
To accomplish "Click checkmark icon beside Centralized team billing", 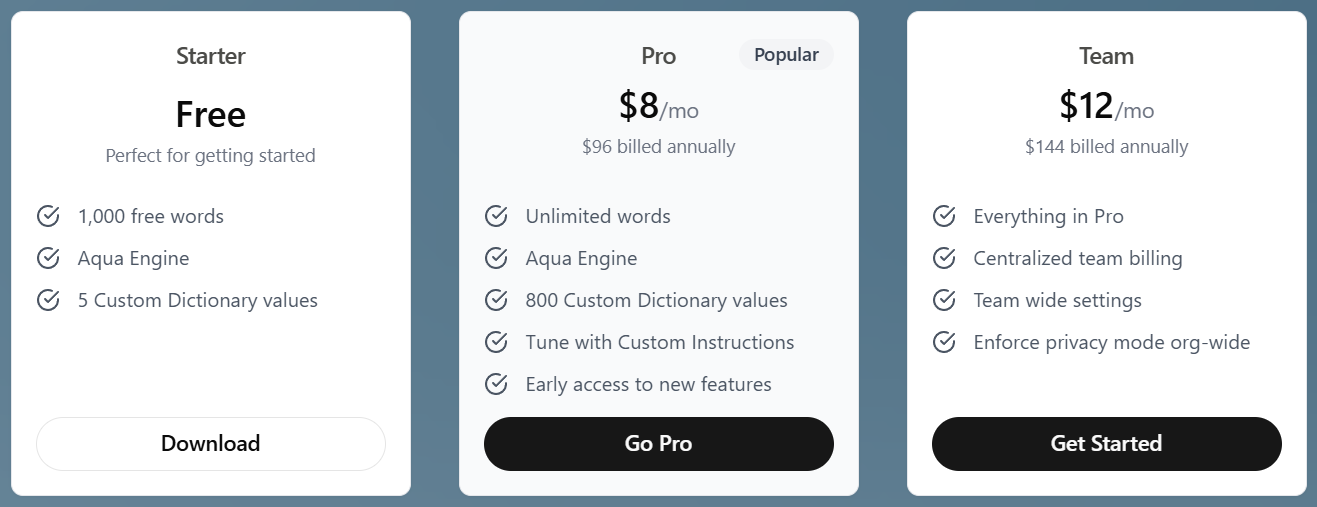I will [x=944, y=258].
